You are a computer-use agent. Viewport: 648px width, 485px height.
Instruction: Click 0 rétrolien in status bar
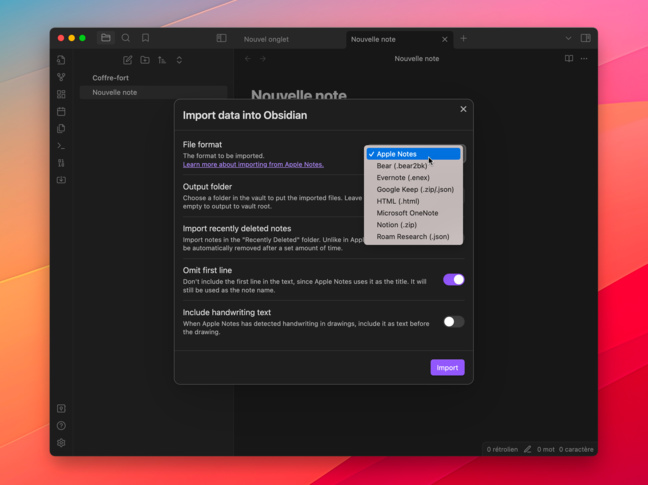(x=502, y=449)
